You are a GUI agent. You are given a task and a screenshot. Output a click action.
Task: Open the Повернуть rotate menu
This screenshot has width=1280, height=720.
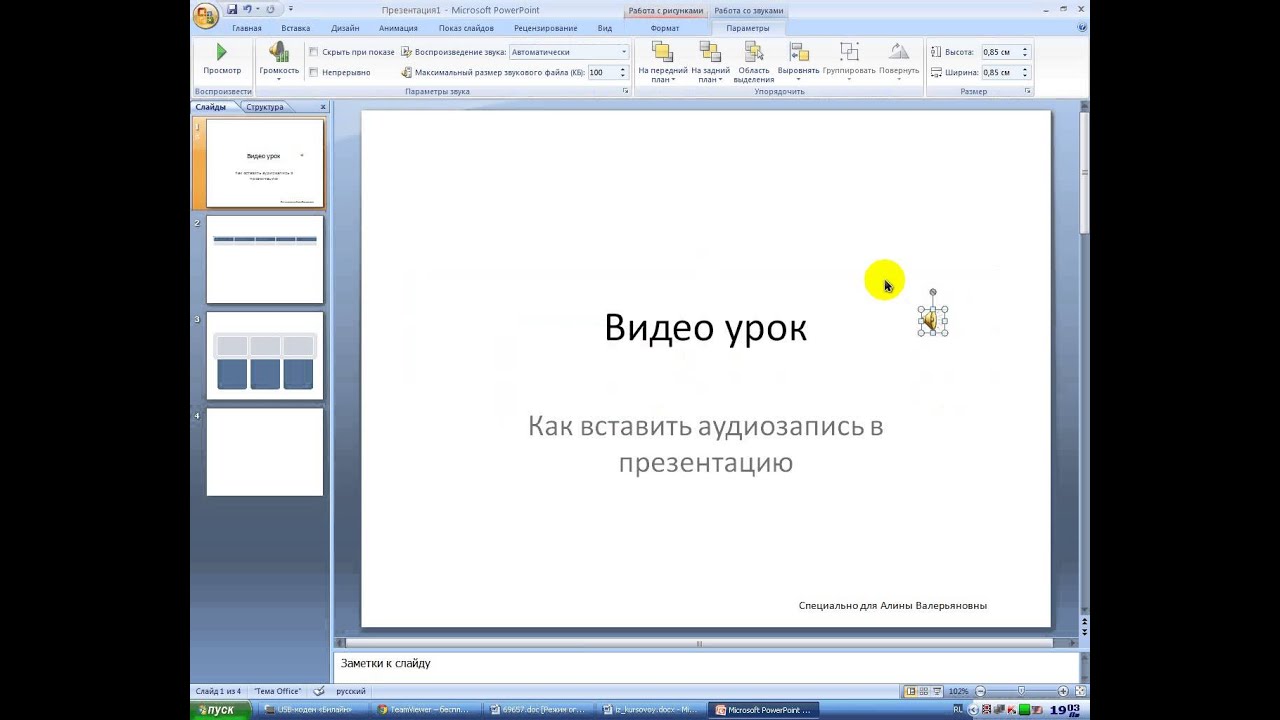point(899,62)
